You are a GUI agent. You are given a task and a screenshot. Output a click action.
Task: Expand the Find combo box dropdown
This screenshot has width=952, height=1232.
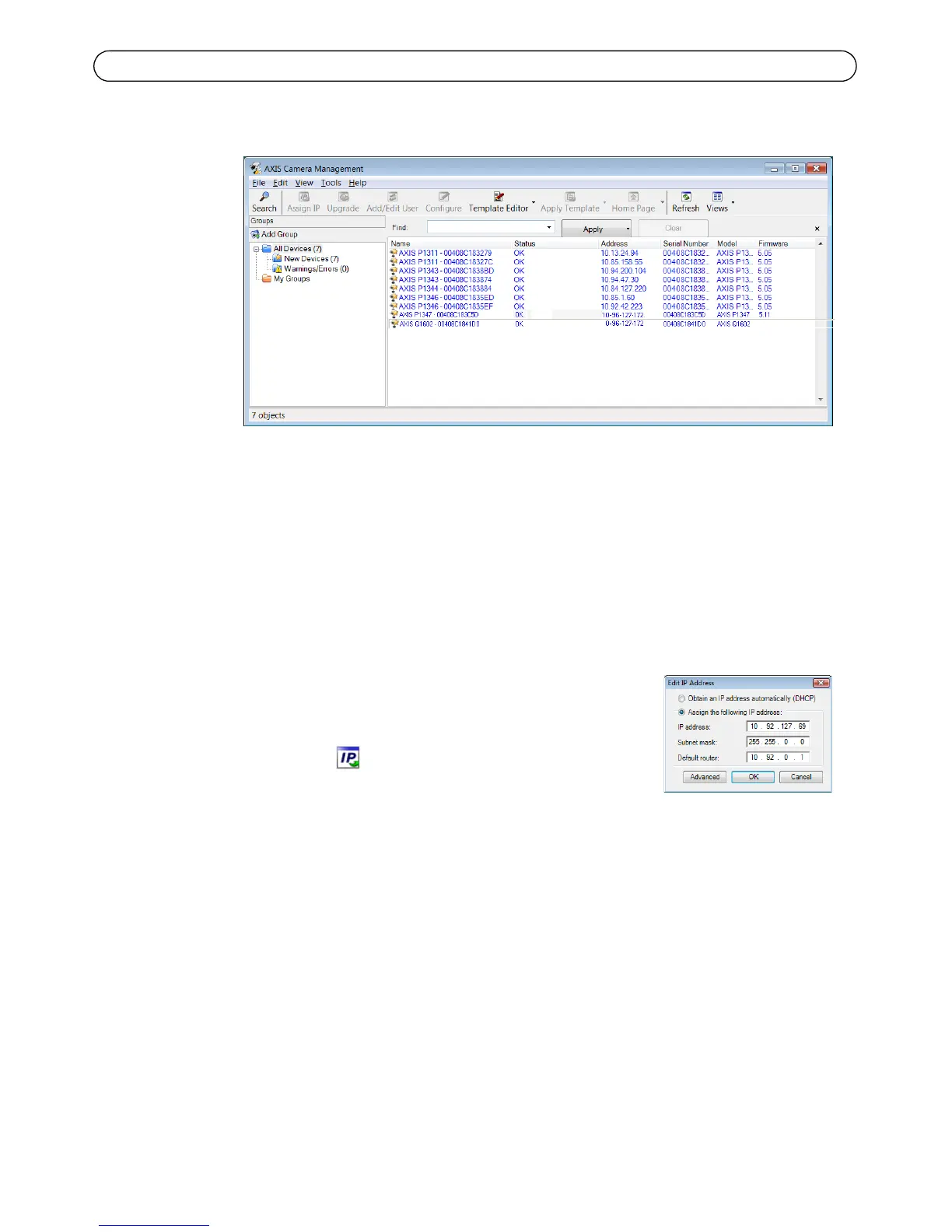[549, 228]
